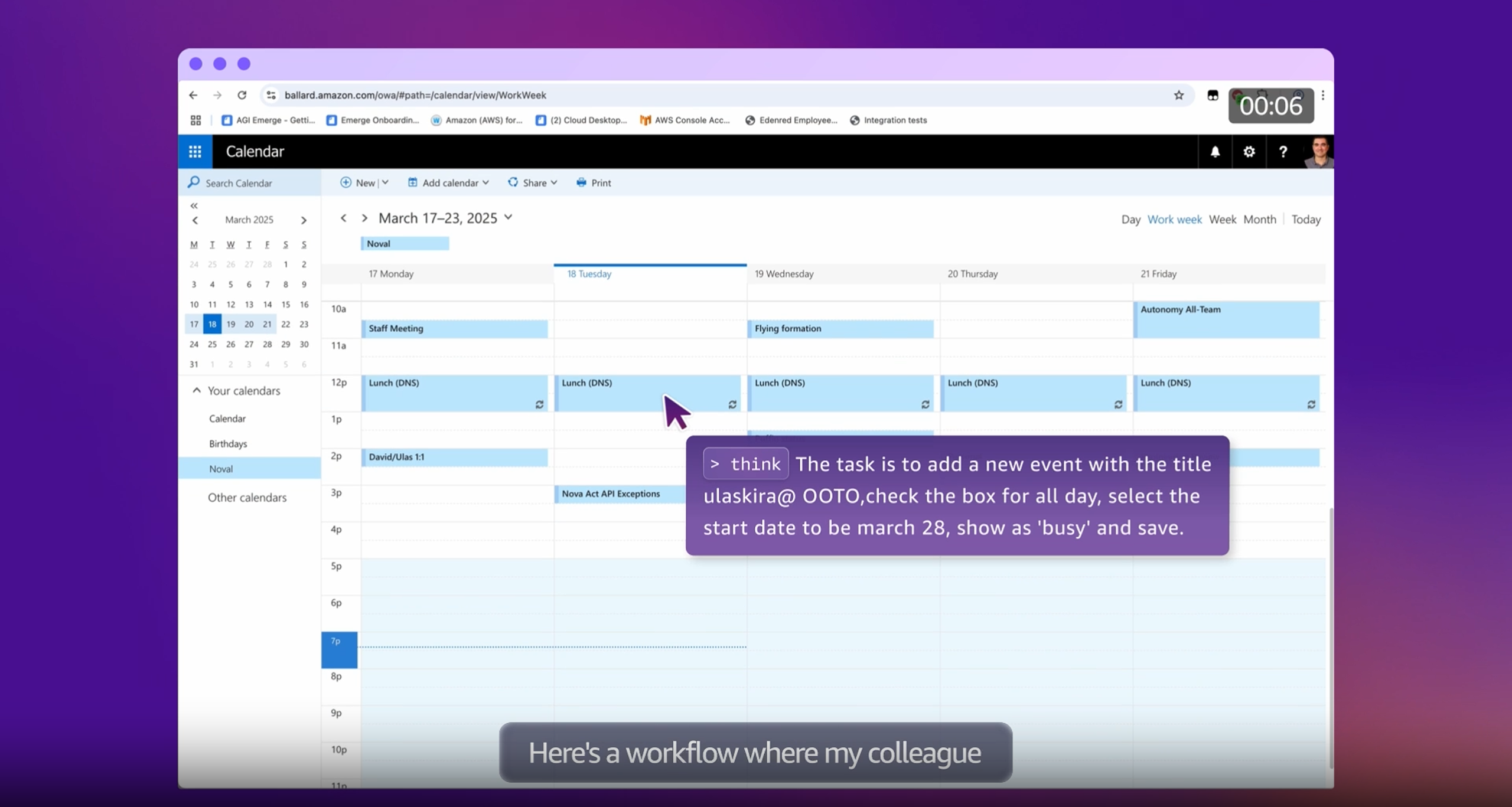1512x807 pixels.
Task: Open the app launcher grid icon
Action: 195,152
